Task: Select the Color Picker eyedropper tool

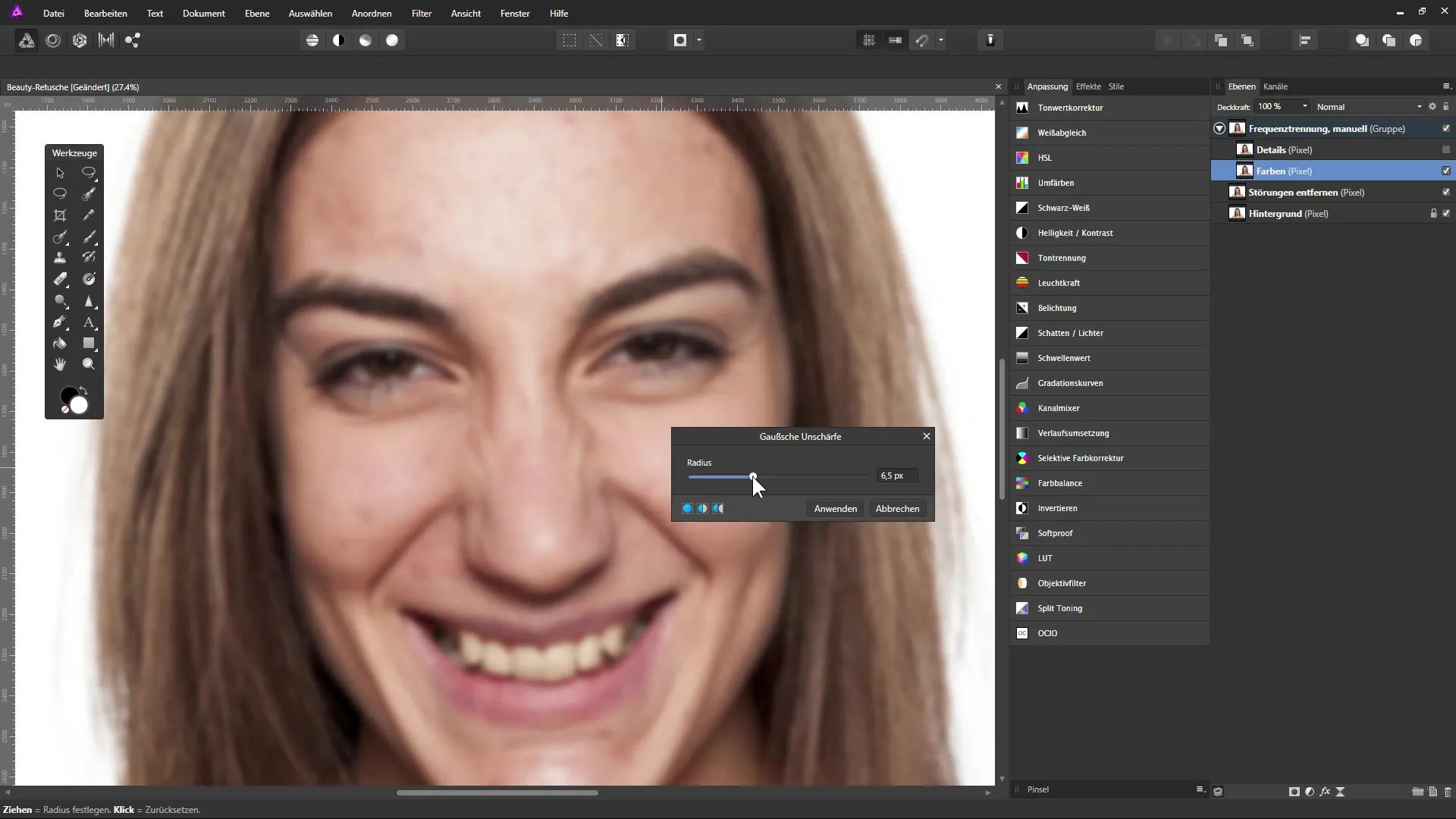Action: click(89, 215)
